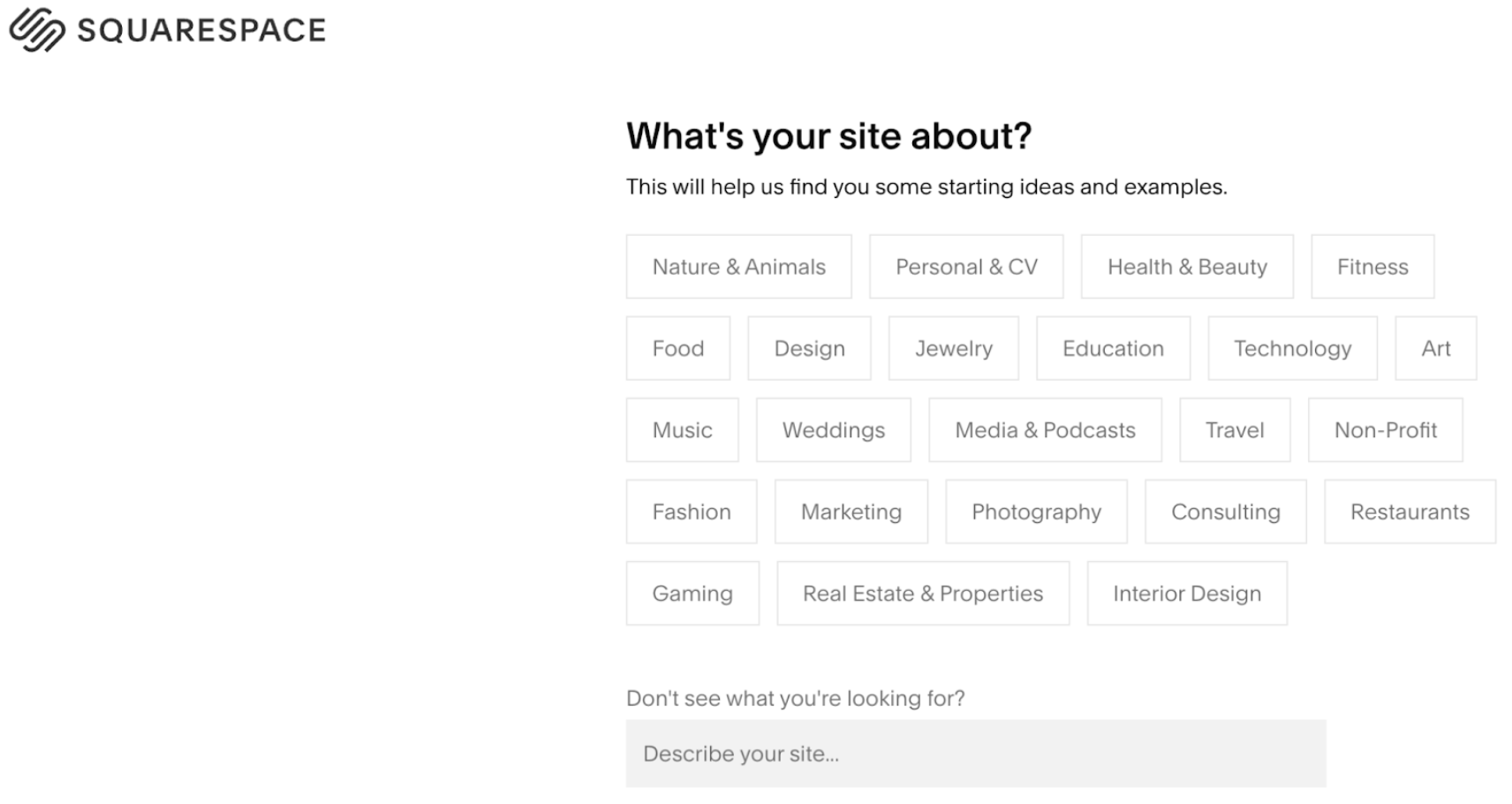This screenshot has height=804, width=1512.
Task: Select the Interior Design option
Action: click(x=1186, y=593)
